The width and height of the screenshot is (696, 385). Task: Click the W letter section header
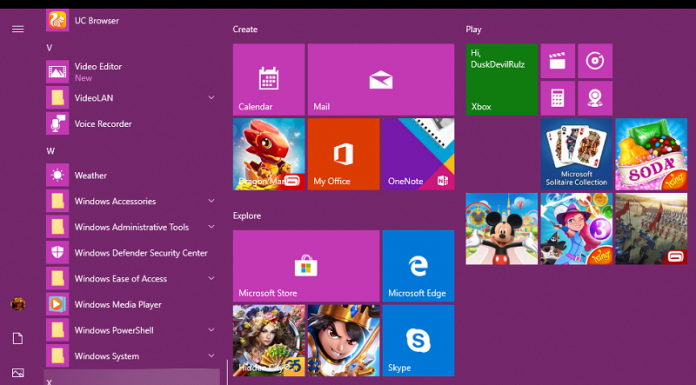tap(51, 151)
